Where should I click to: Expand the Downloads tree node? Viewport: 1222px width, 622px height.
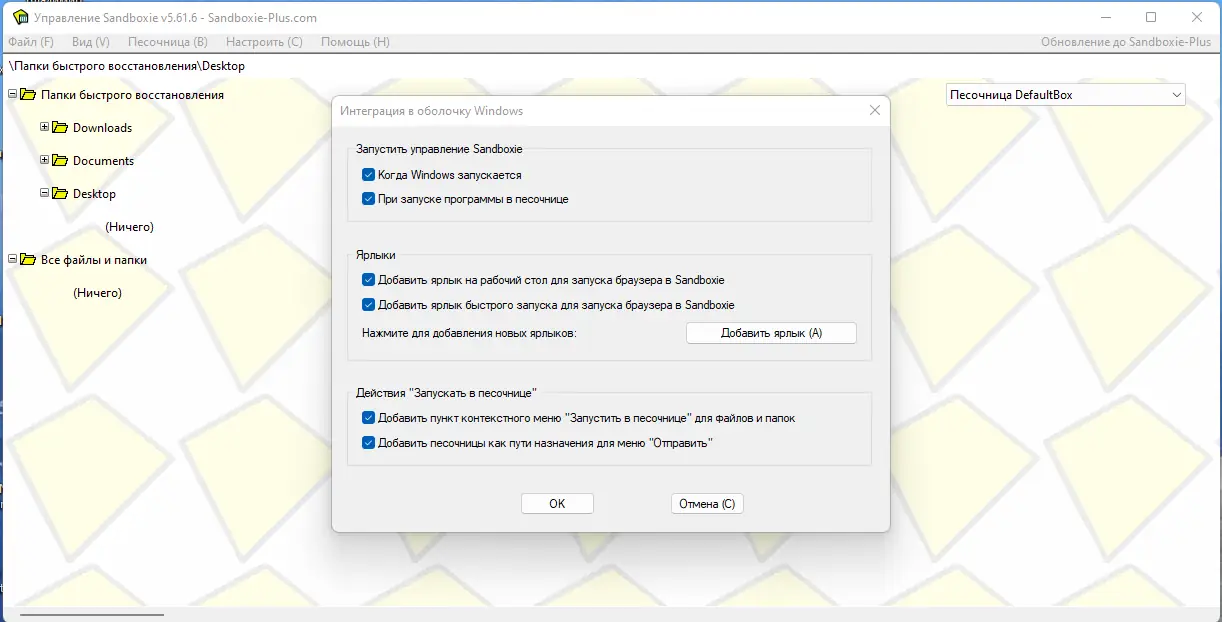(44, 127)
